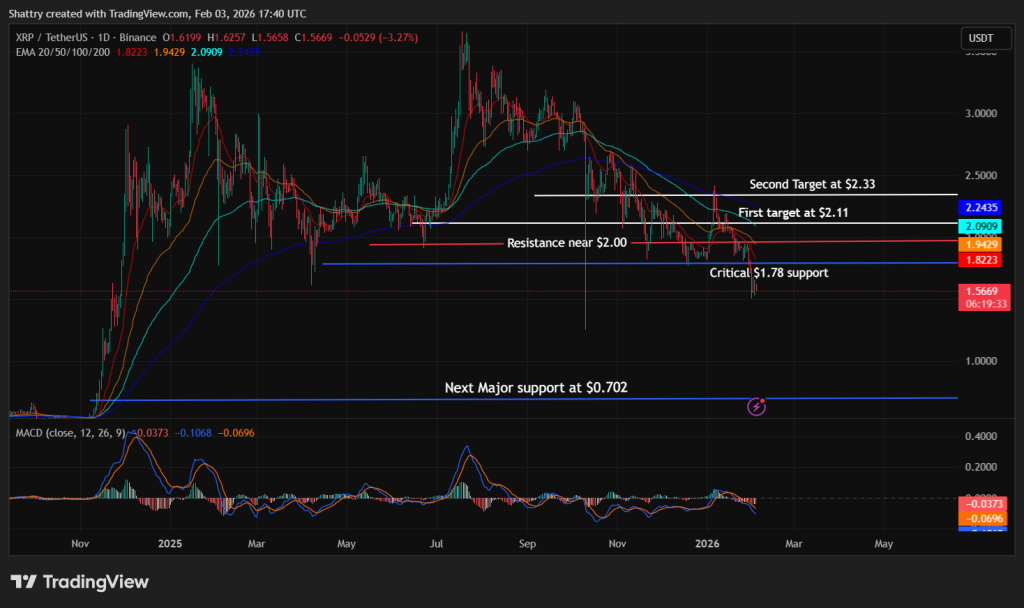Image resolution: width=1024 pixels, height=608 pixels.
Task: Click the 1.5669 countdown price tag
Action: tap(982, 296)
